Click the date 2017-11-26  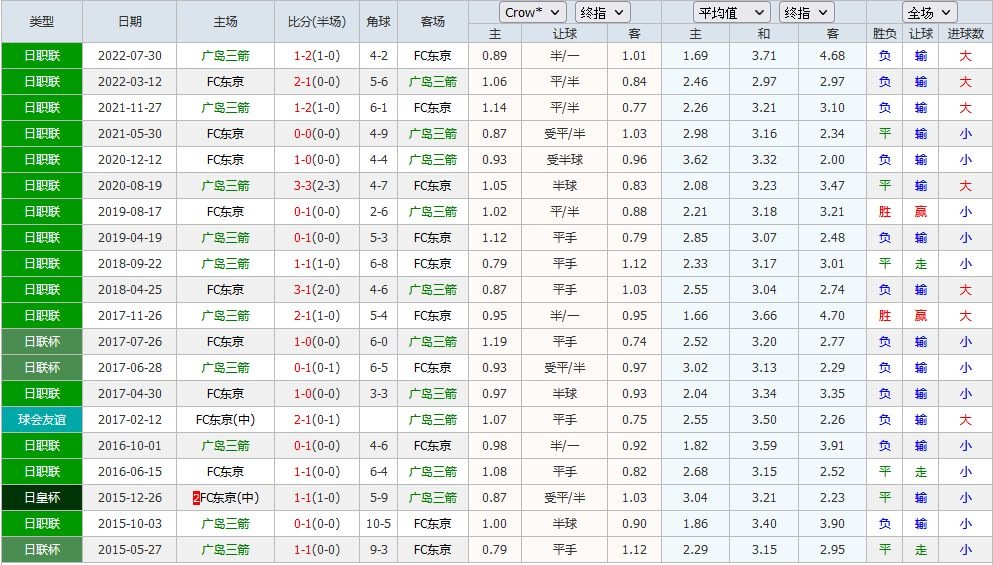(x=130, y=315)
